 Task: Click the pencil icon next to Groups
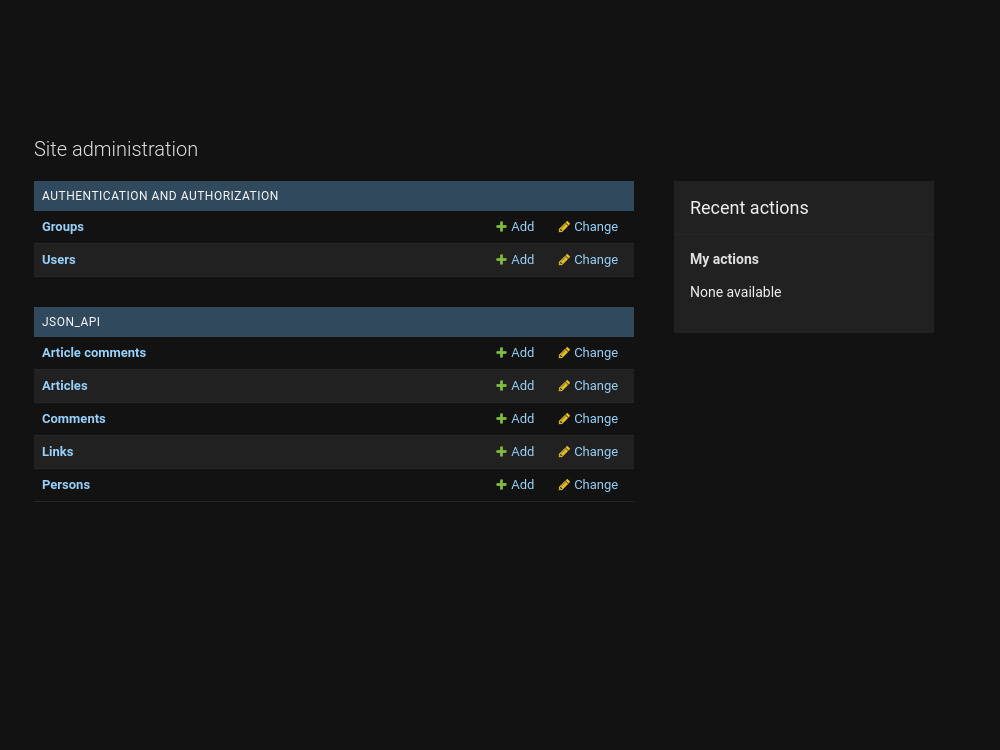click(x=564, y=226)
